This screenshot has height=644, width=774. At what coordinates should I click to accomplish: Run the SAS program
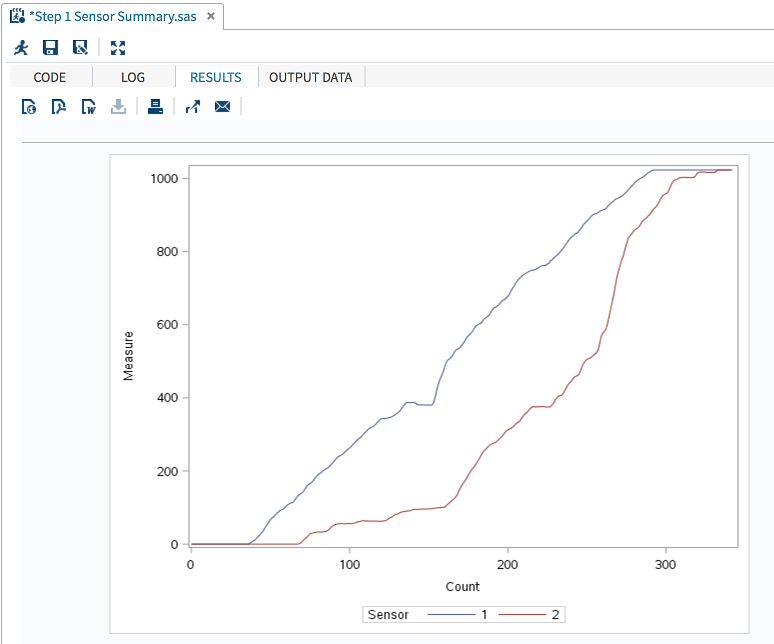pyautogui.click(x=21, y=48)
